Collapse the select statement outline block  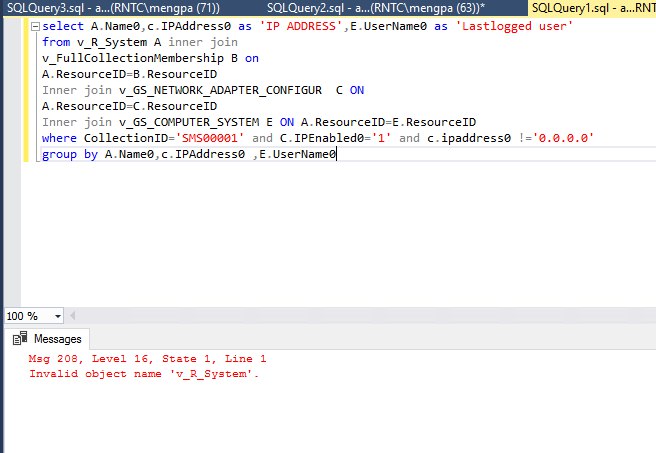click(x=36, y=27)
